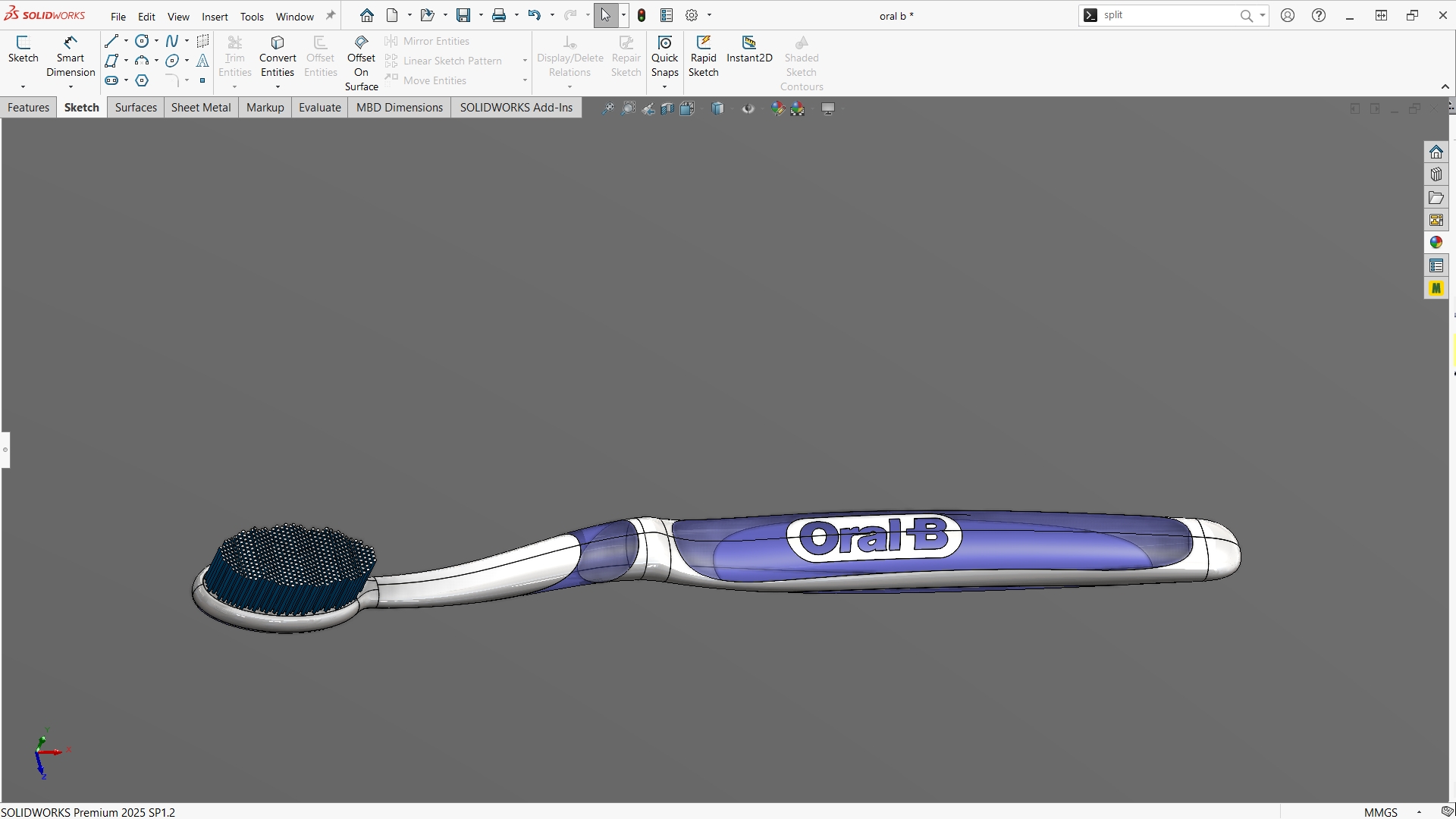Select the Line sketch tool
The height and width of the screenshot is (819, 1456).
point(111,41)
